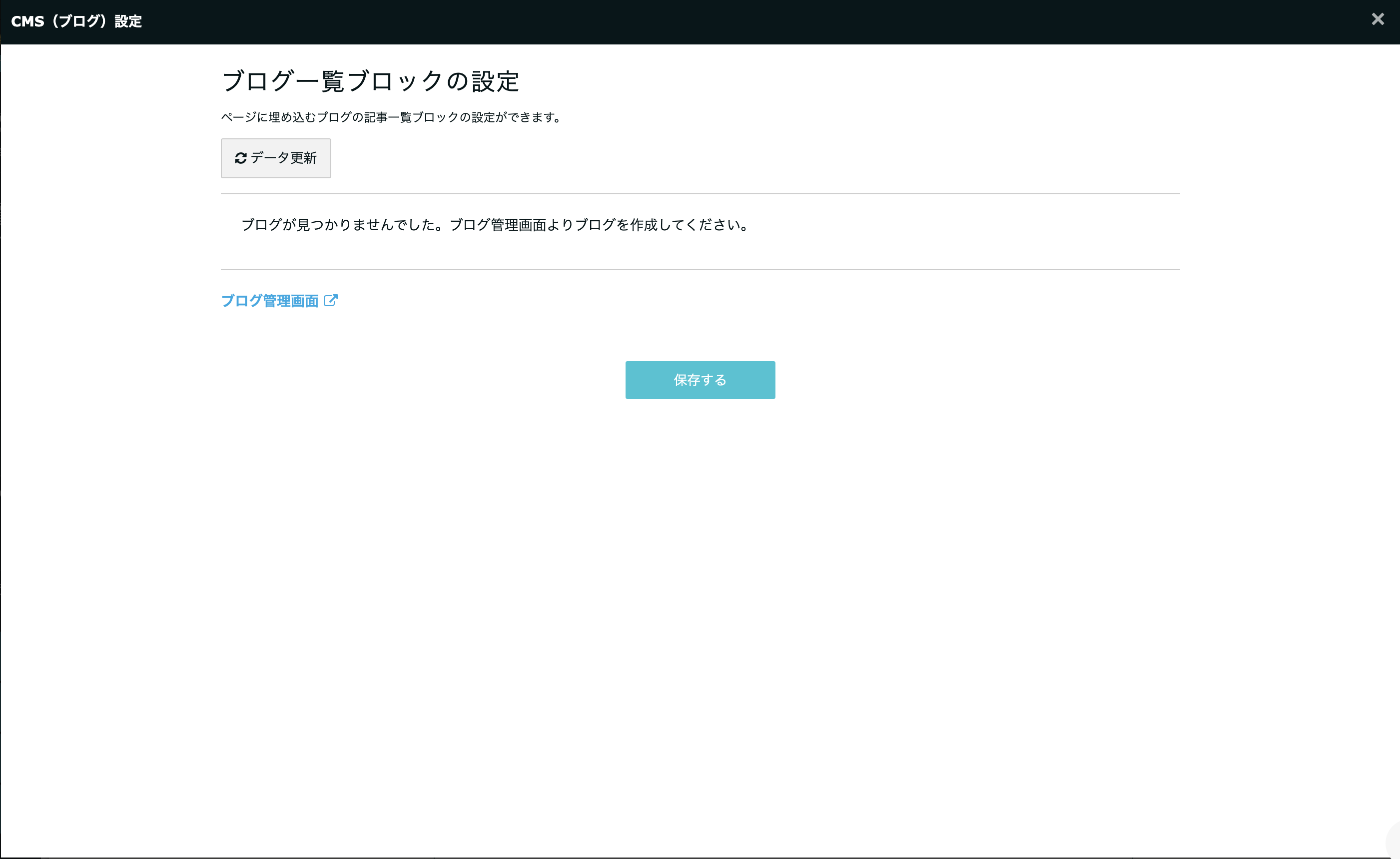The height and width of the screenshot is (859, 1400).
Task: Click the external link icon beside ブログ管理画面
Action: [x=330, y=300]
